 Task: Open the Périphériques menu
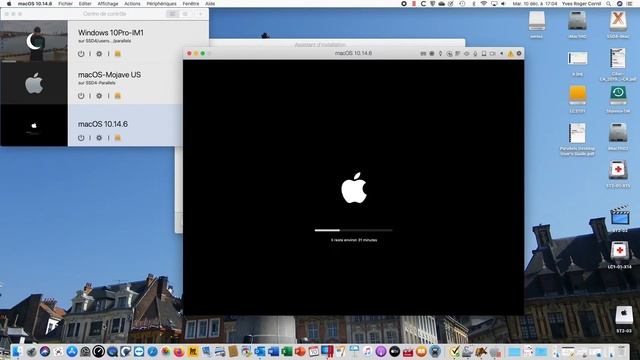(x=161, y=4)
